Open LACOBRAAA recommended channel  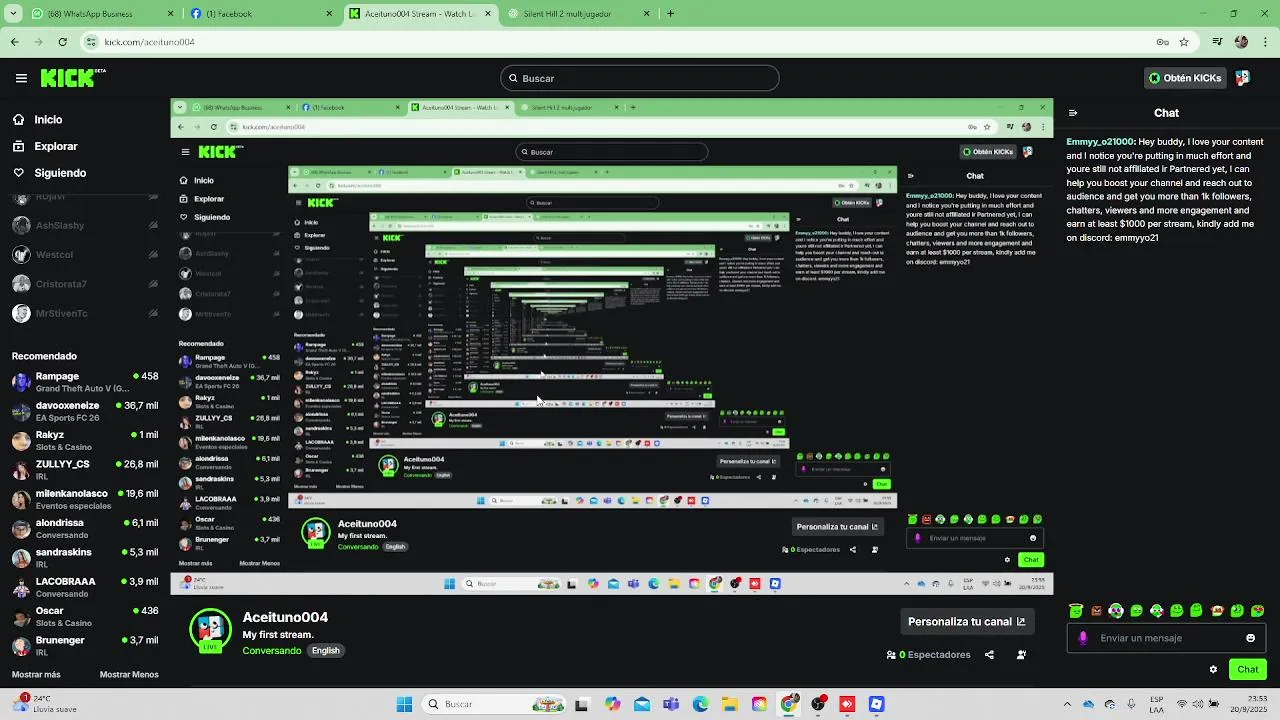85,587
